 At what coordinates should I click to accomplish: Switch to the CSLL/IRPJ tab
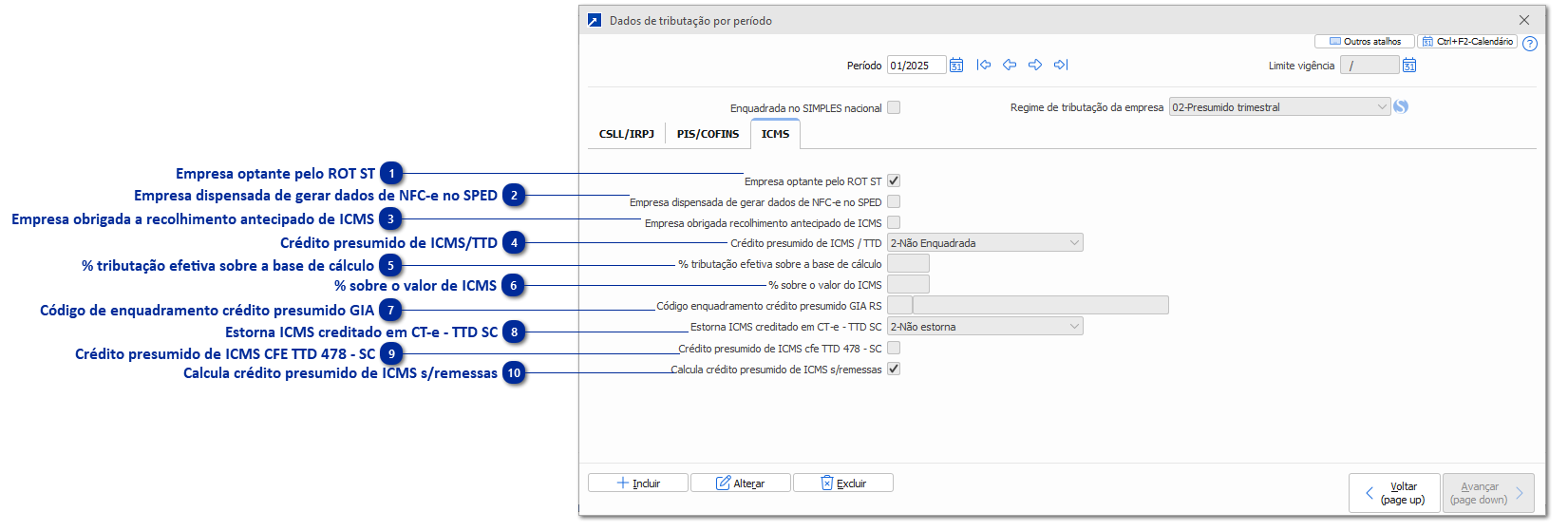(x=627, y=134)
